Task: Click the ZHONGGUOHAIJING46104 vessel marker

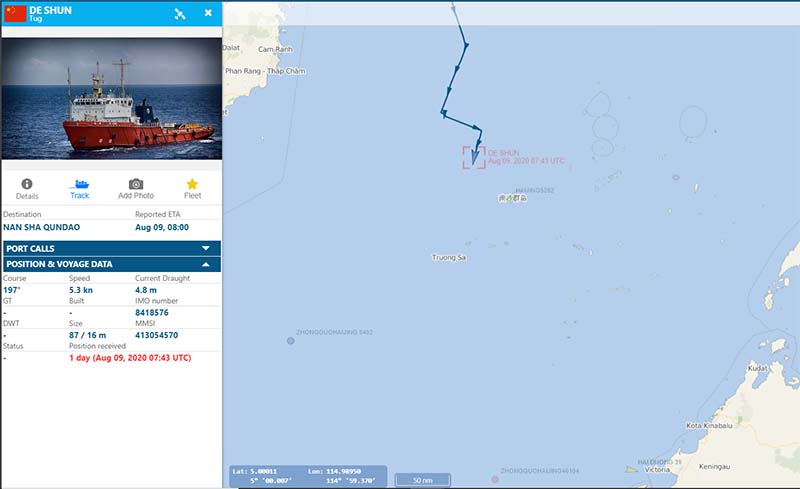Action: pyautogui.click(x=494, y=479)
